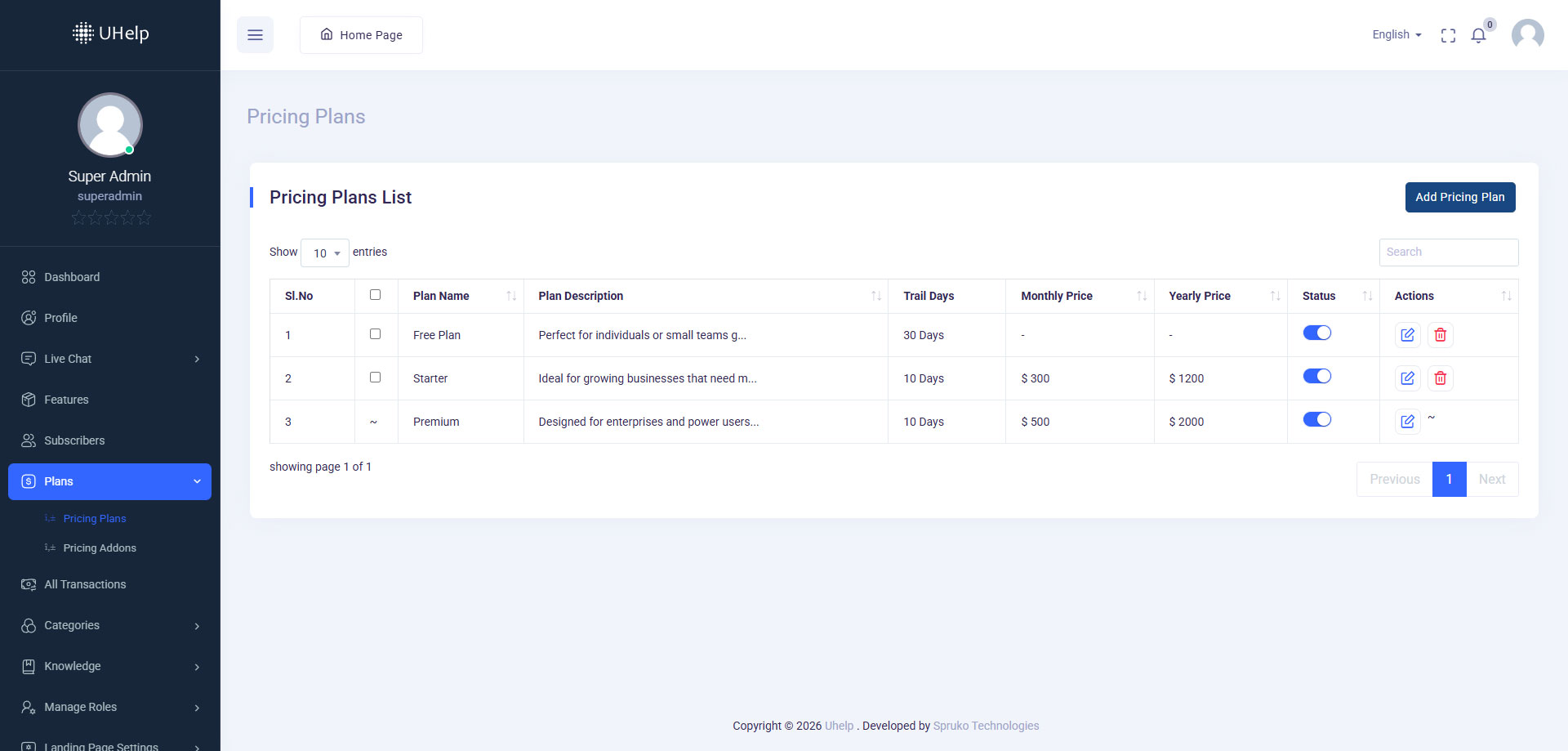Go to Subscribers in the sidebar
The height and width of the screenshot is (751, 1568).
[74, 440]
